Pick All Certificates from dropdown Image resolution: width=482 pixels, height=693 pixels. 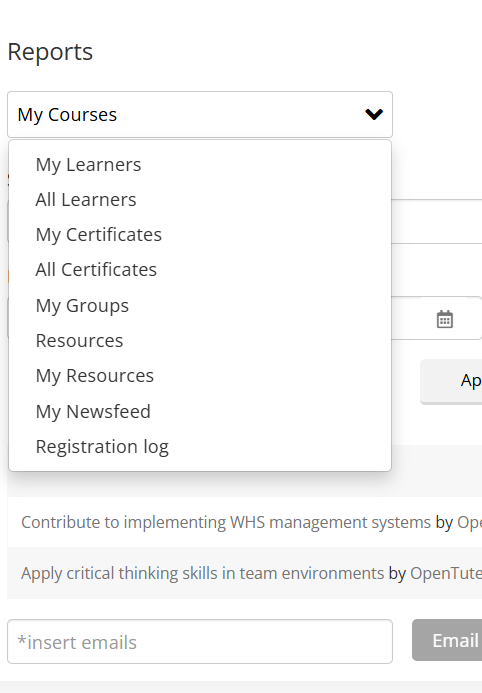click(96, 270)
